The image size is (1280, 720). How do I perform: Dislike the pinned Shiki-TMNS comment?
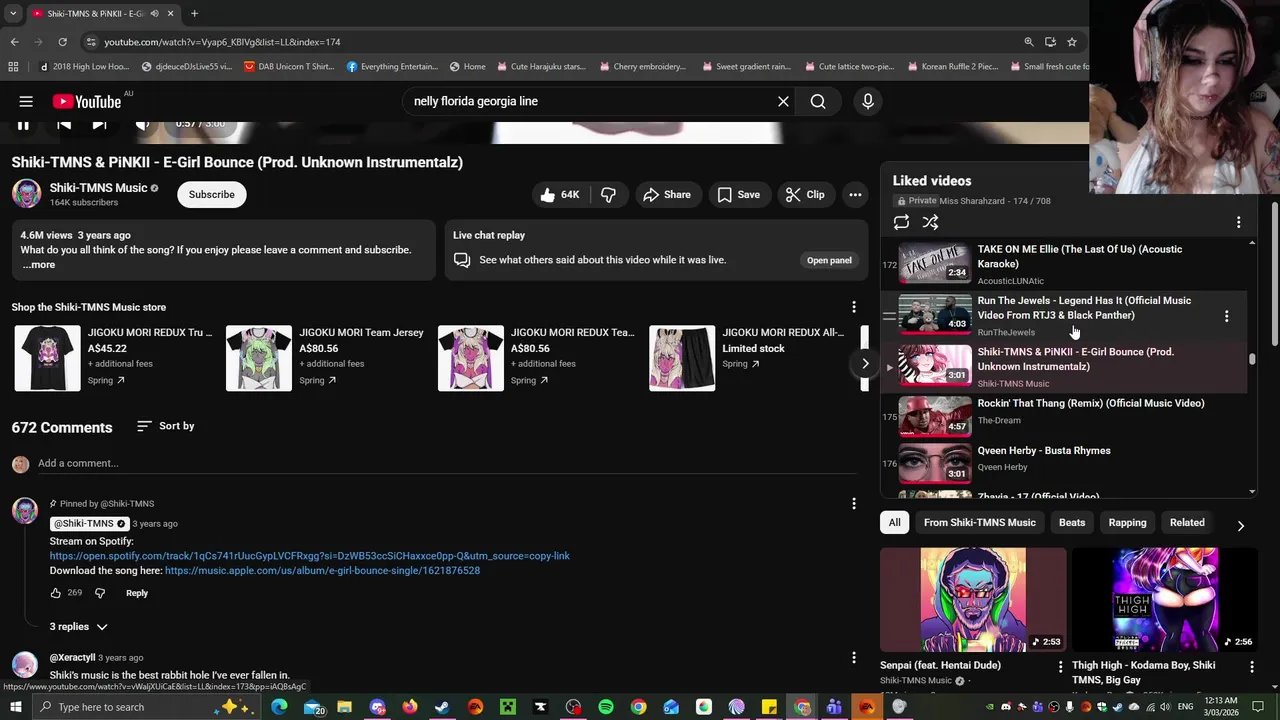tap(99, 593)
